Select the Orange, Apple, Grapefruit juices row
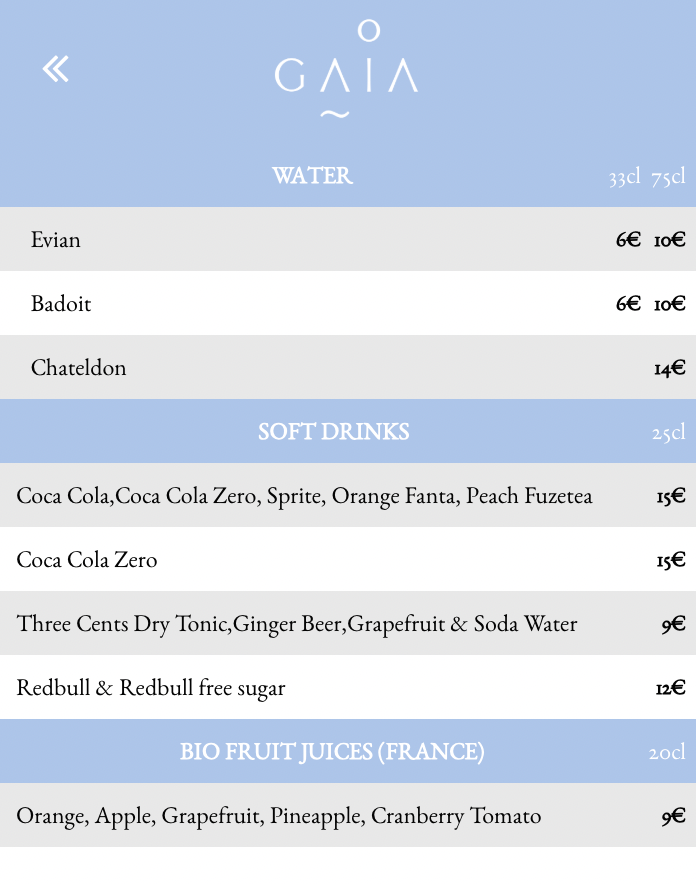 (x=348, y=815)
